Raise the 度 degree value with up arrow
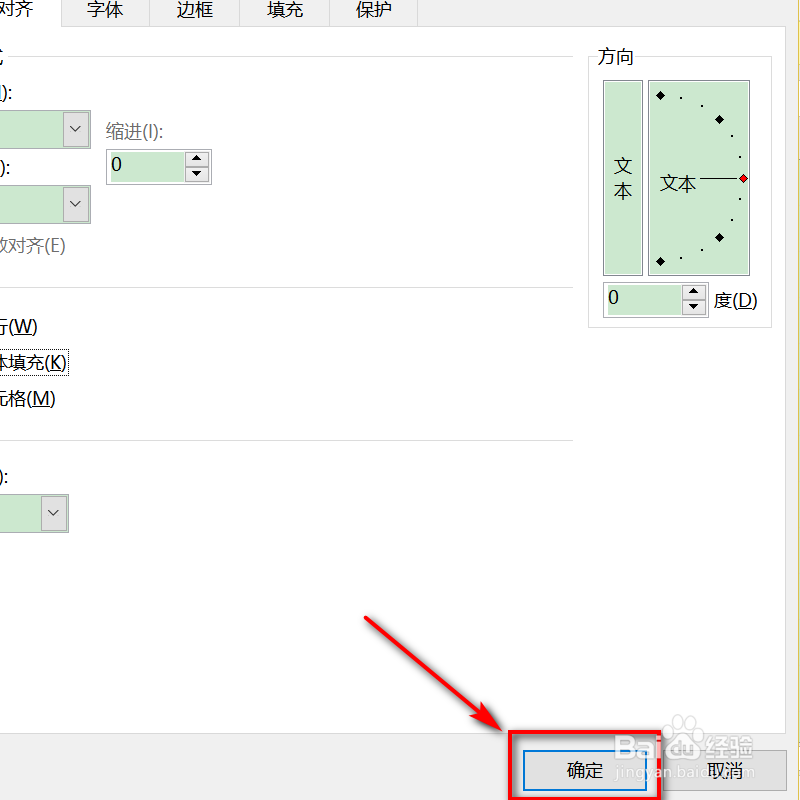 (x=695, y=292)
